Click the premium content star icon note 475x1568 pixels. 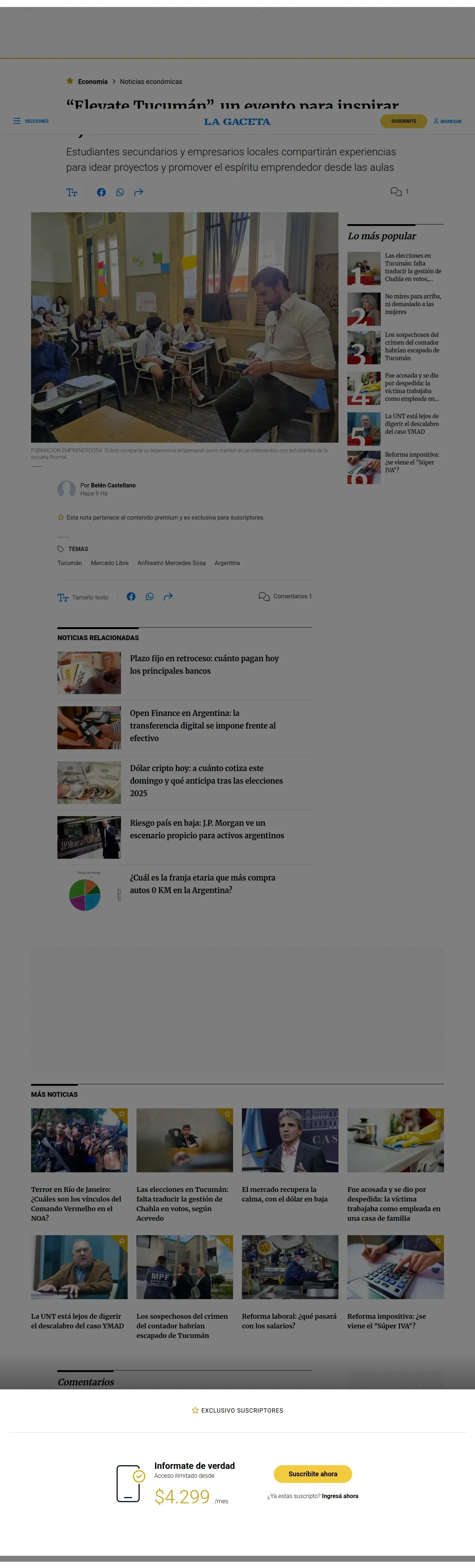(60, 517)
